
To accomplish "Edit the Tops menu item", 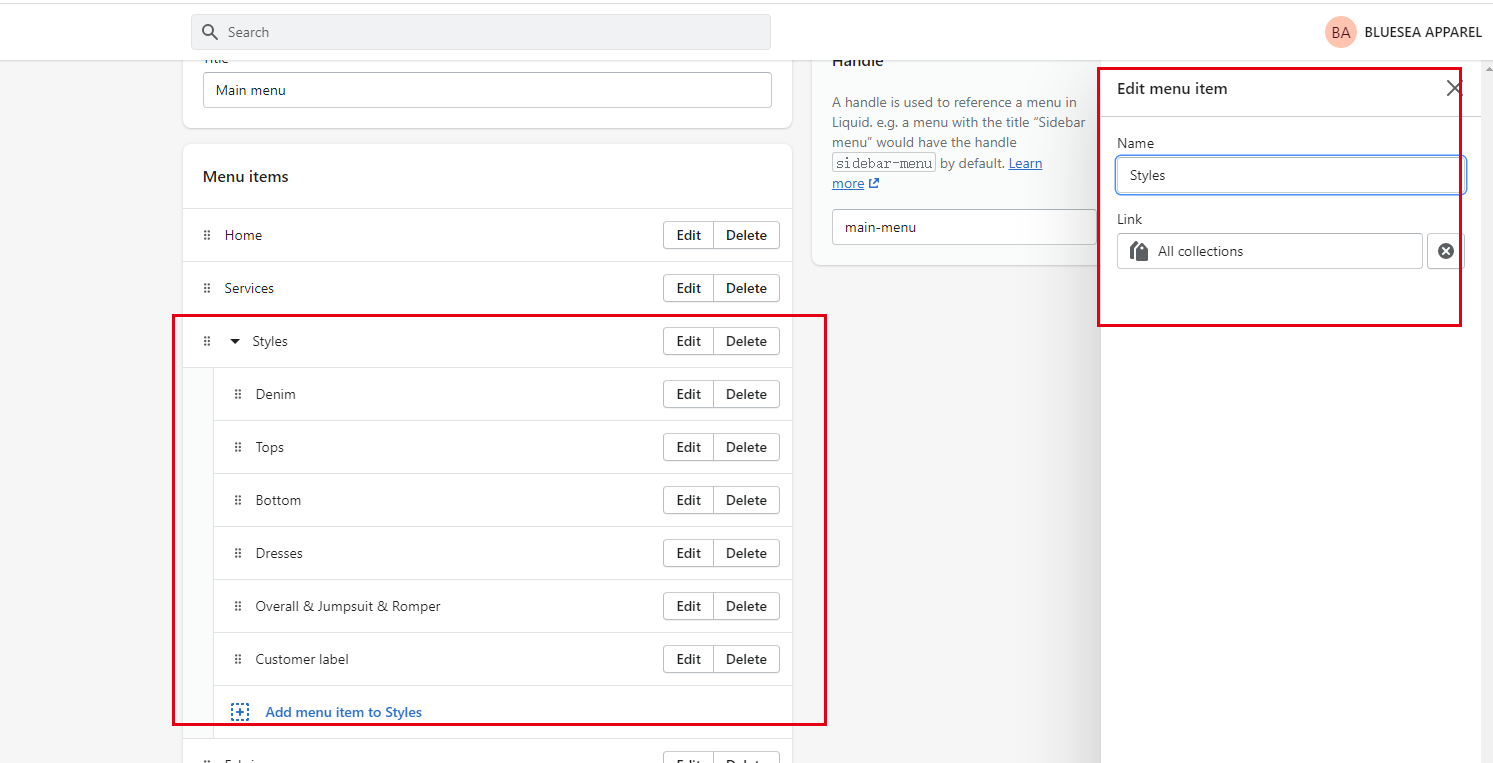I will click(x=688, y=447).
